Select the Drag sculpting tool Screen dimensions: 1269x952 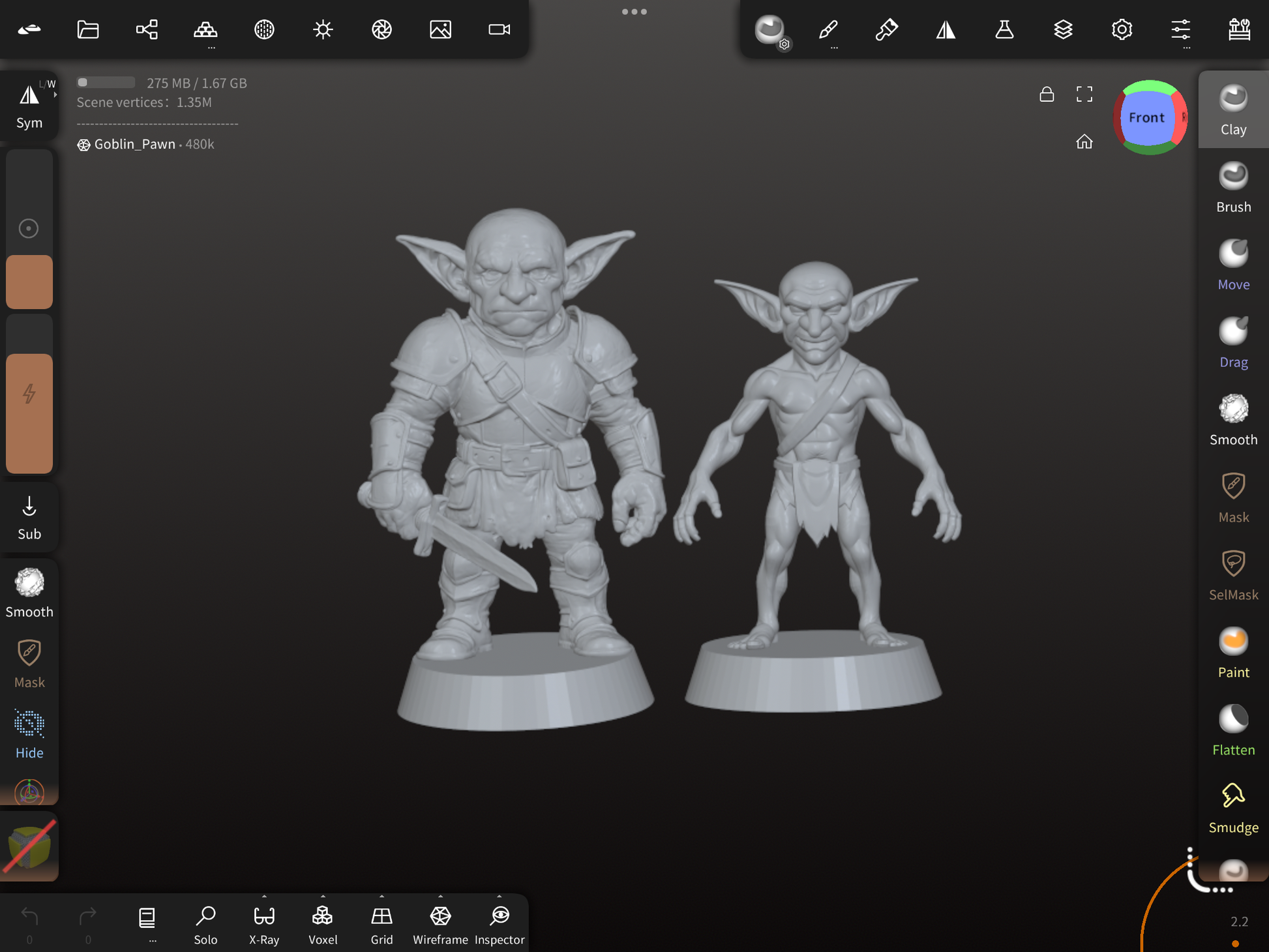1232,342
